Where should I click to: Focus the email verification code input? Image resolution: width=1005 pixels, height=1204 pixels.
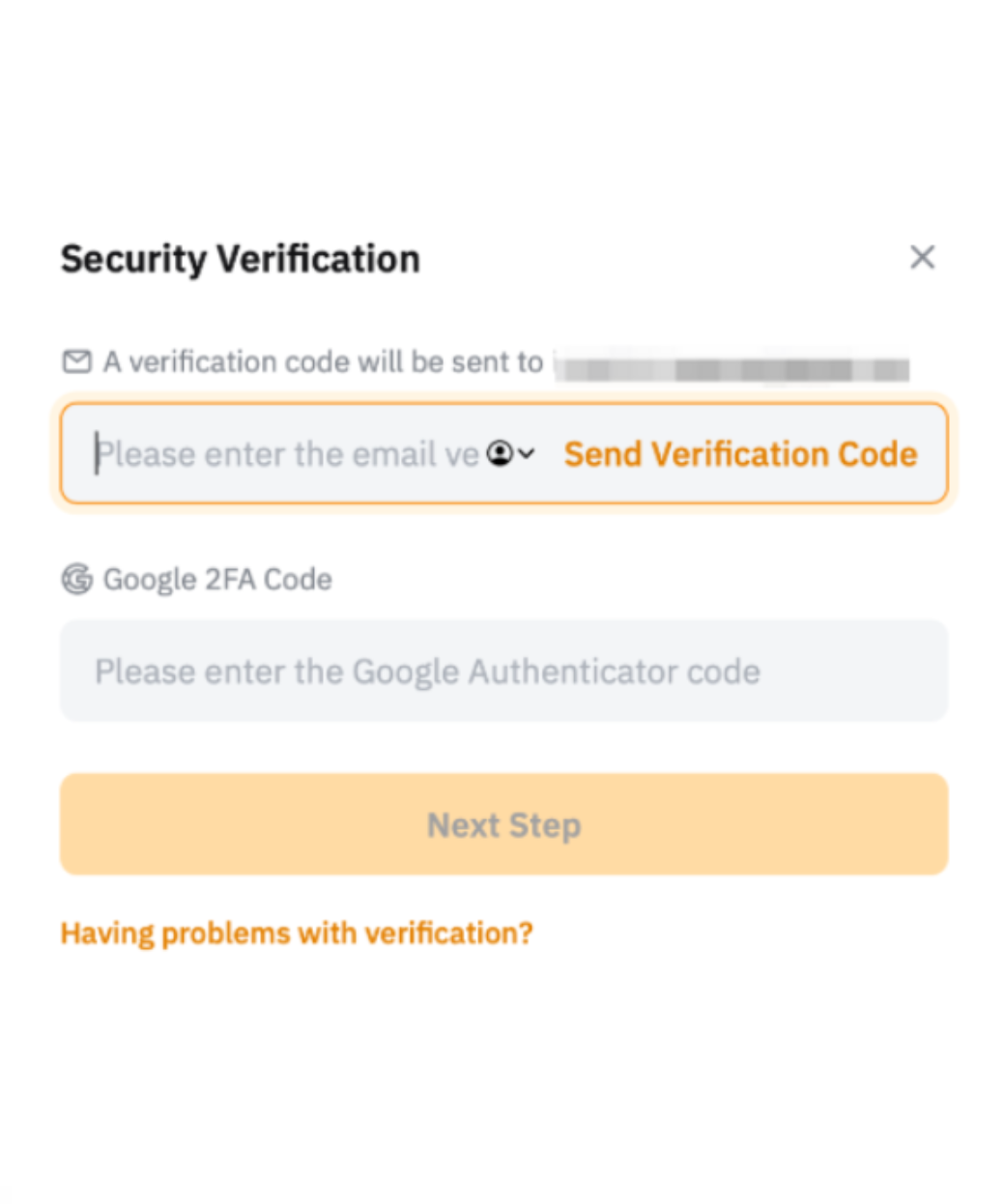[x=503, y=454]
